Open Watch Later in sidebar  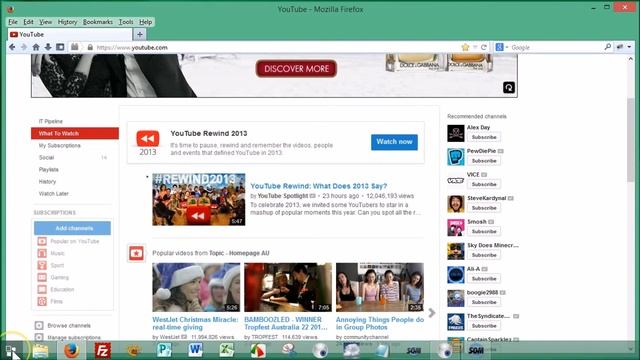(53, 194)
